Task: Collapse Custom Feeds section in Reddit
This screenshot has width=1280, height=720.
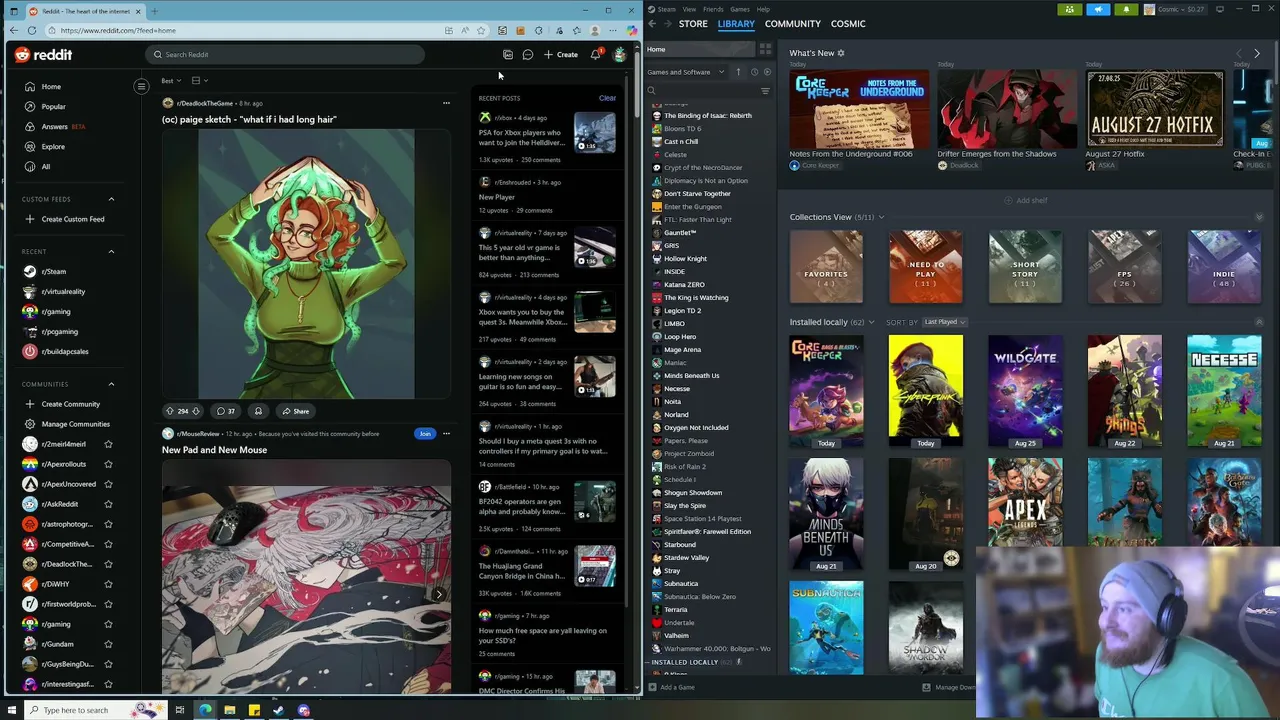Action: (x=111, y=199)
